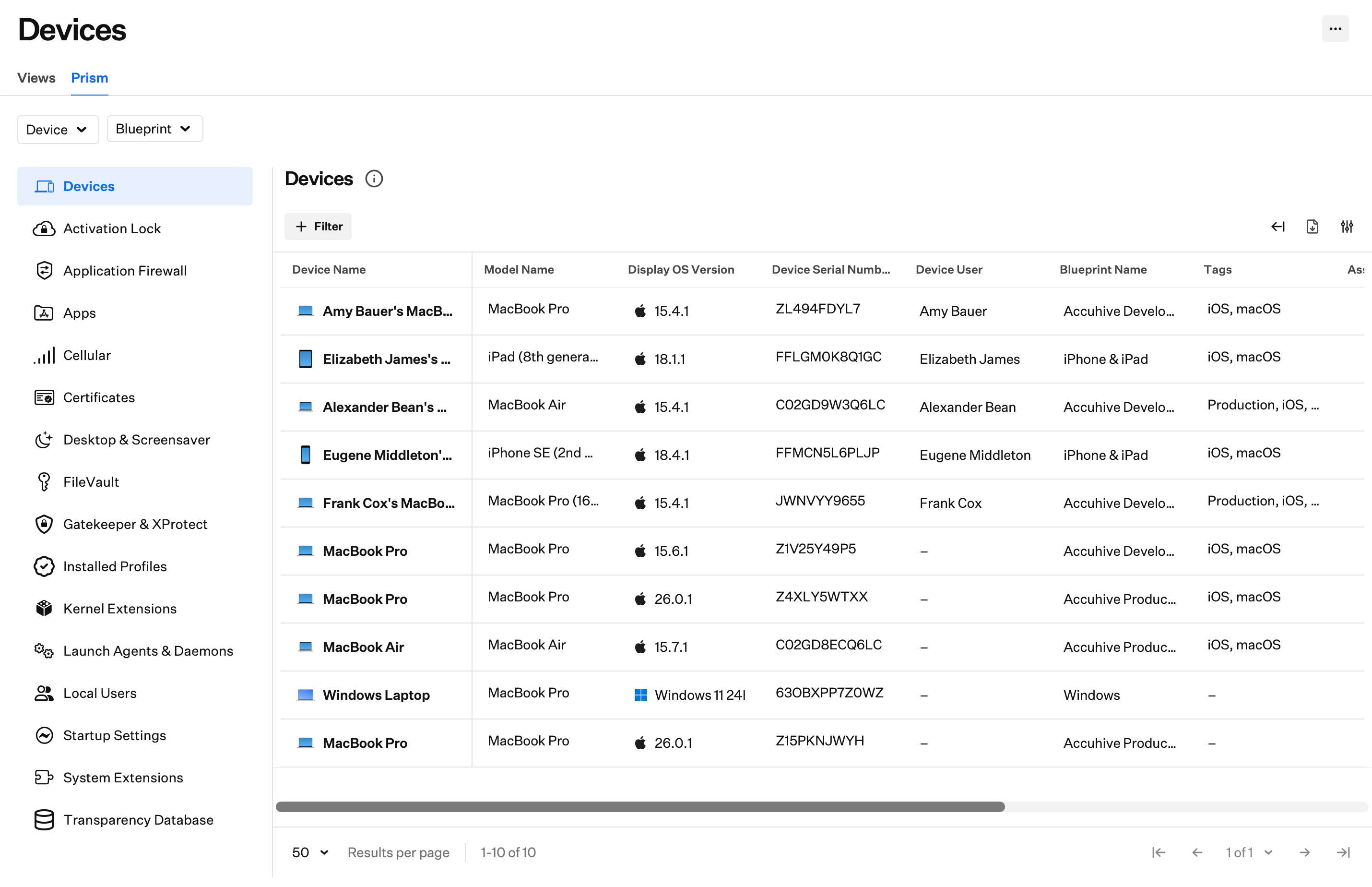The width and height of the screenshot is (1372, 887).
Task: Open the 1 of 1 page selector
Action: click(x=1248, y=852)
